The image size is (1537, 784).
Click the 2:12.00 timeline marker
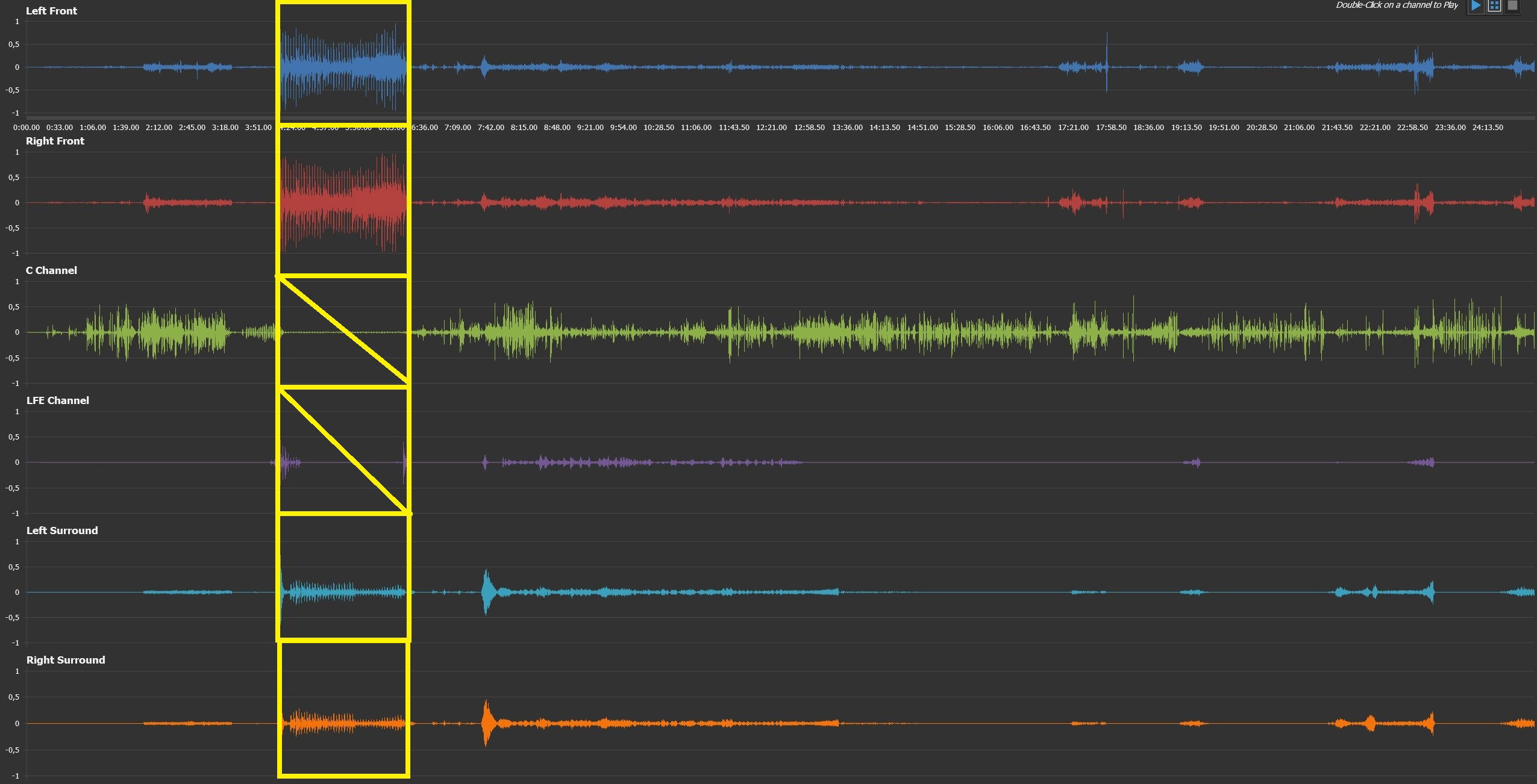tap(159, 128)
